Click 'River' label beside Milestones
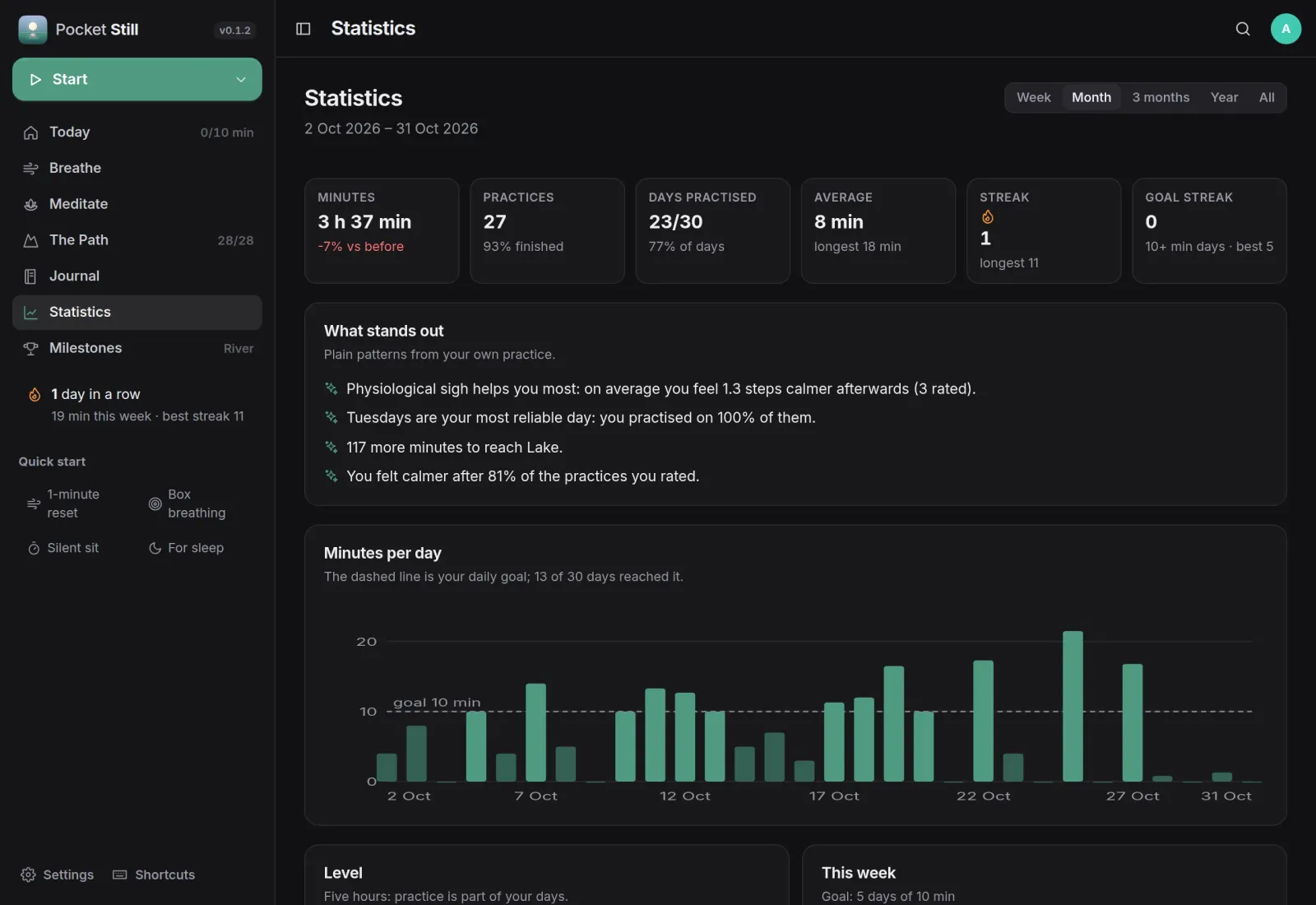The image size is (1316, 905). 239,349
